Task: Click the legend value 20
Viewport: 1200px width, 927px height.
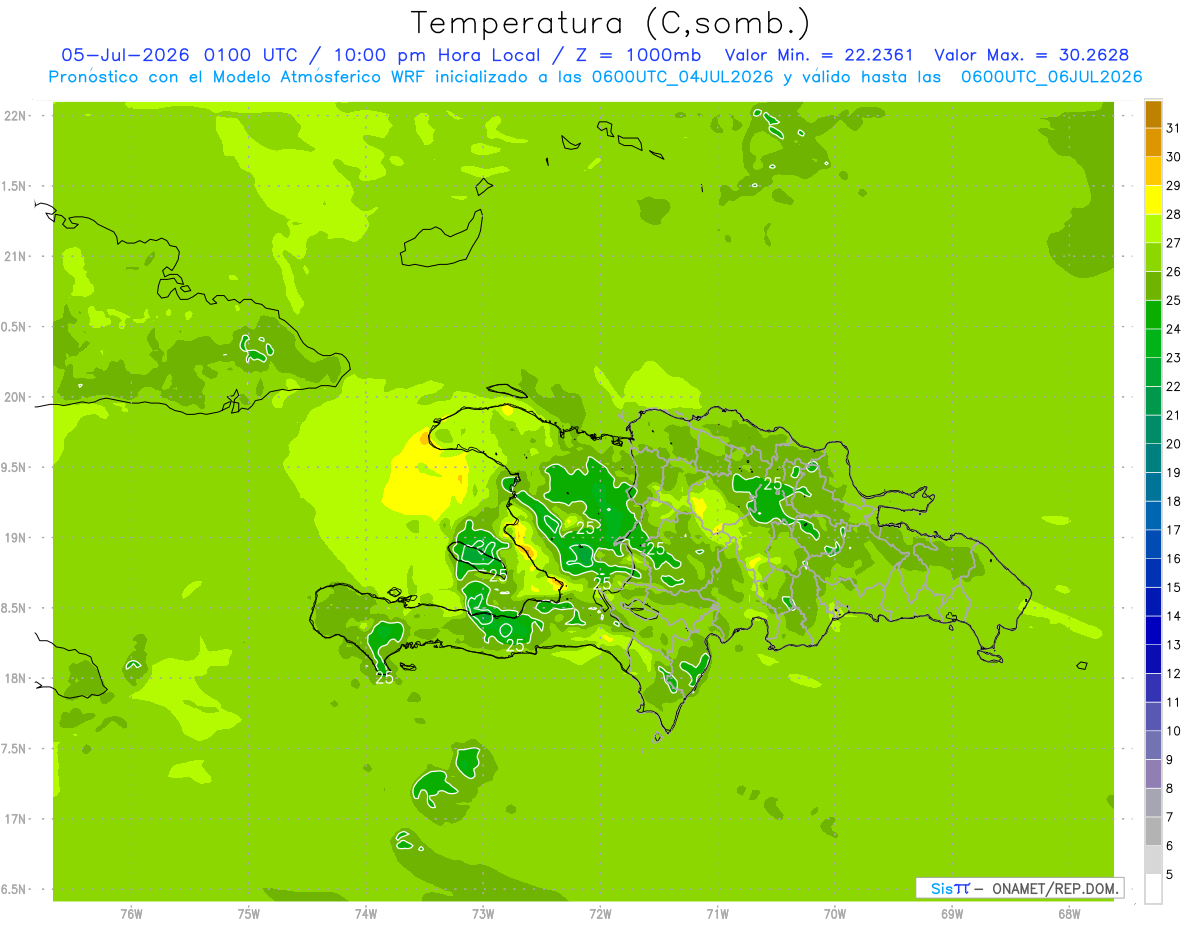Action: click(1173, 443)
